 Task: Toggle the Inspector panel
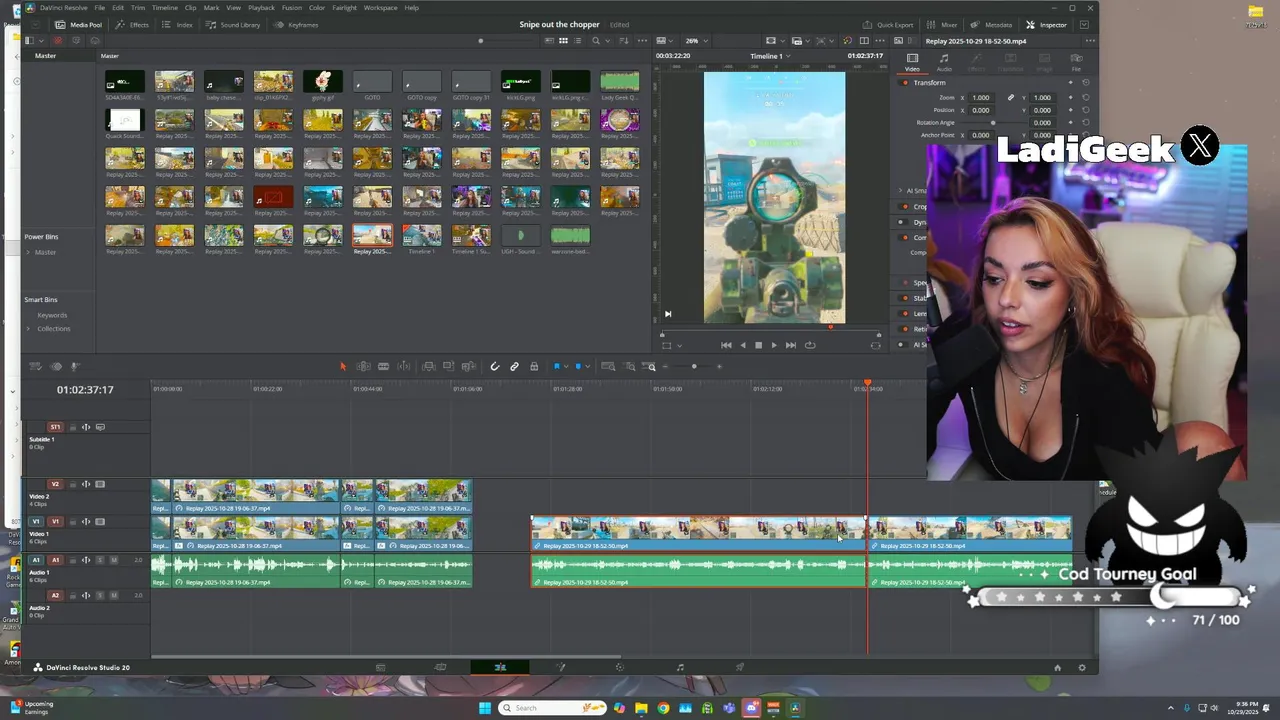coord(1046,25)
